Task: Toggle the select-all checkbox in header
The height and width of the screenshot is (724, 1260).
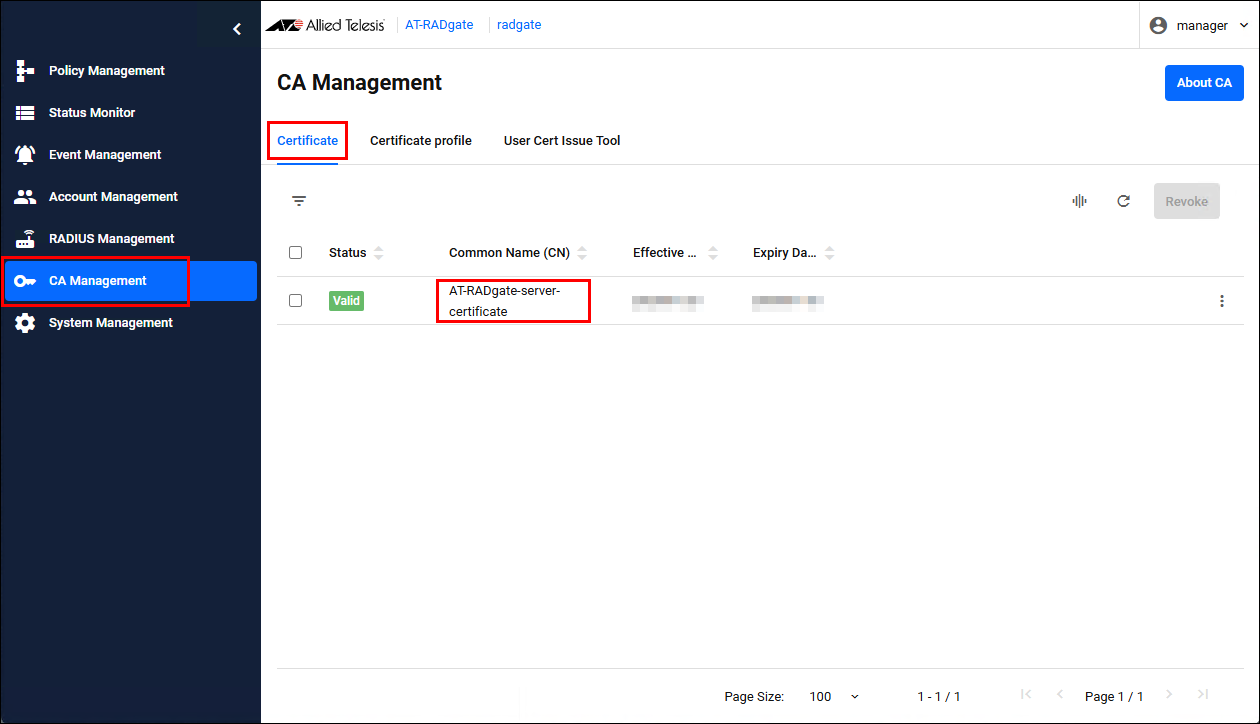Action: point(295,253)
